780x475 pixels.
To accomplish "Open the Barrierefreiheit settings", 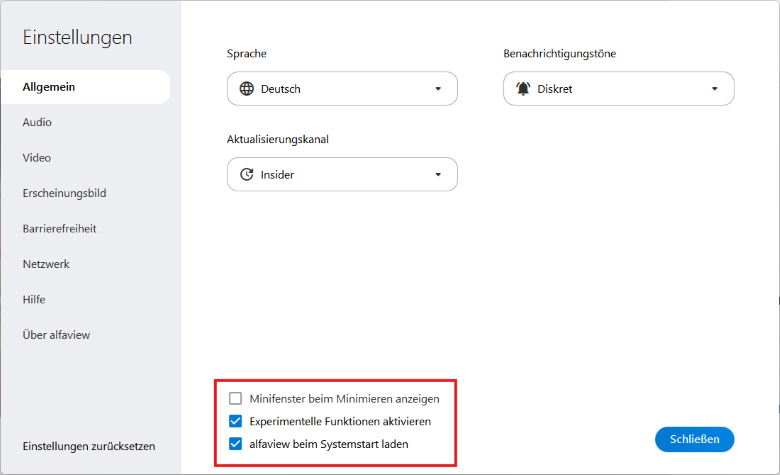I will click(59, 229).
